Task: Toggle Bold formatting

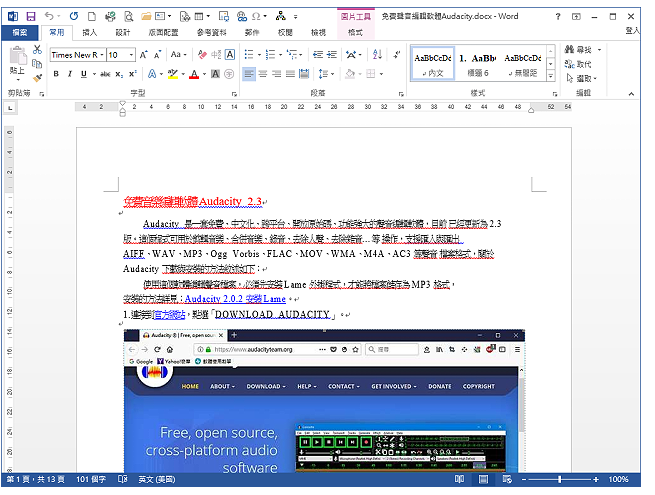Action: [x=56, y=74]
